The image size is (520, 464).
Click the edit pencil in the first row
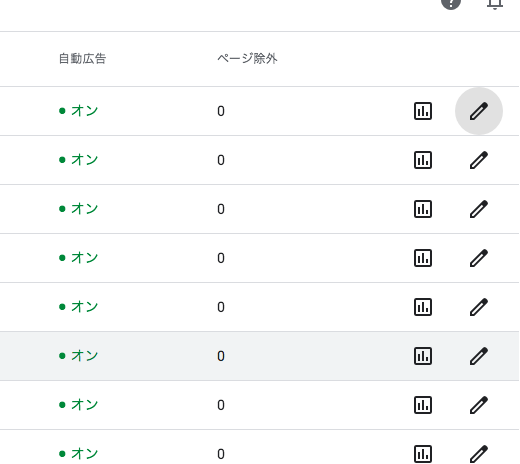point(479,111)
